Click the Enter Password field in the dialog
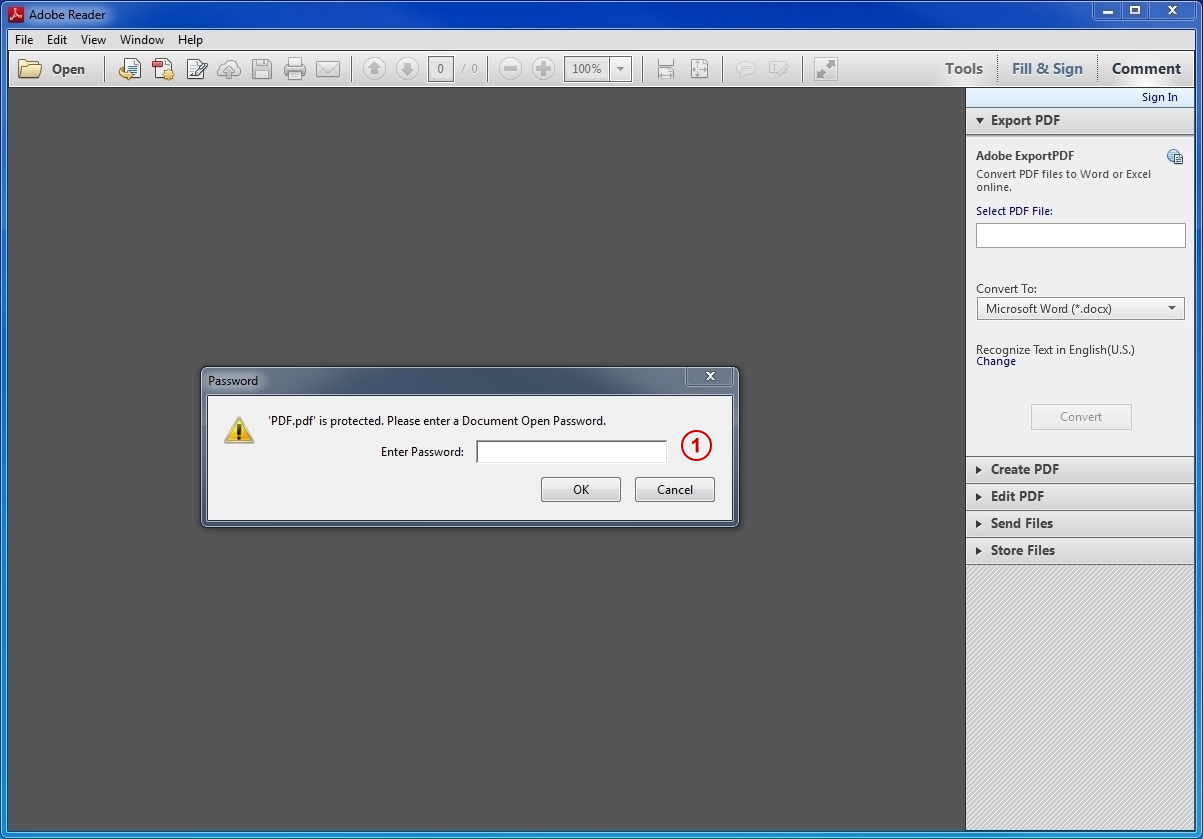 click(571, 452)
